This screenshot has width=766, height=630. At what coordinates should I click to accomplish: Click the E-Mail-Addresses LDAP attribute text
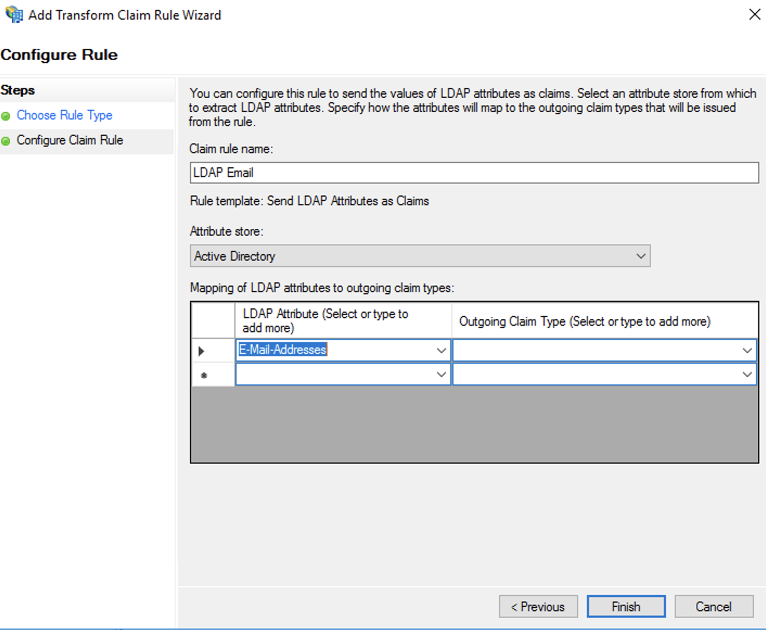point(282,350)
